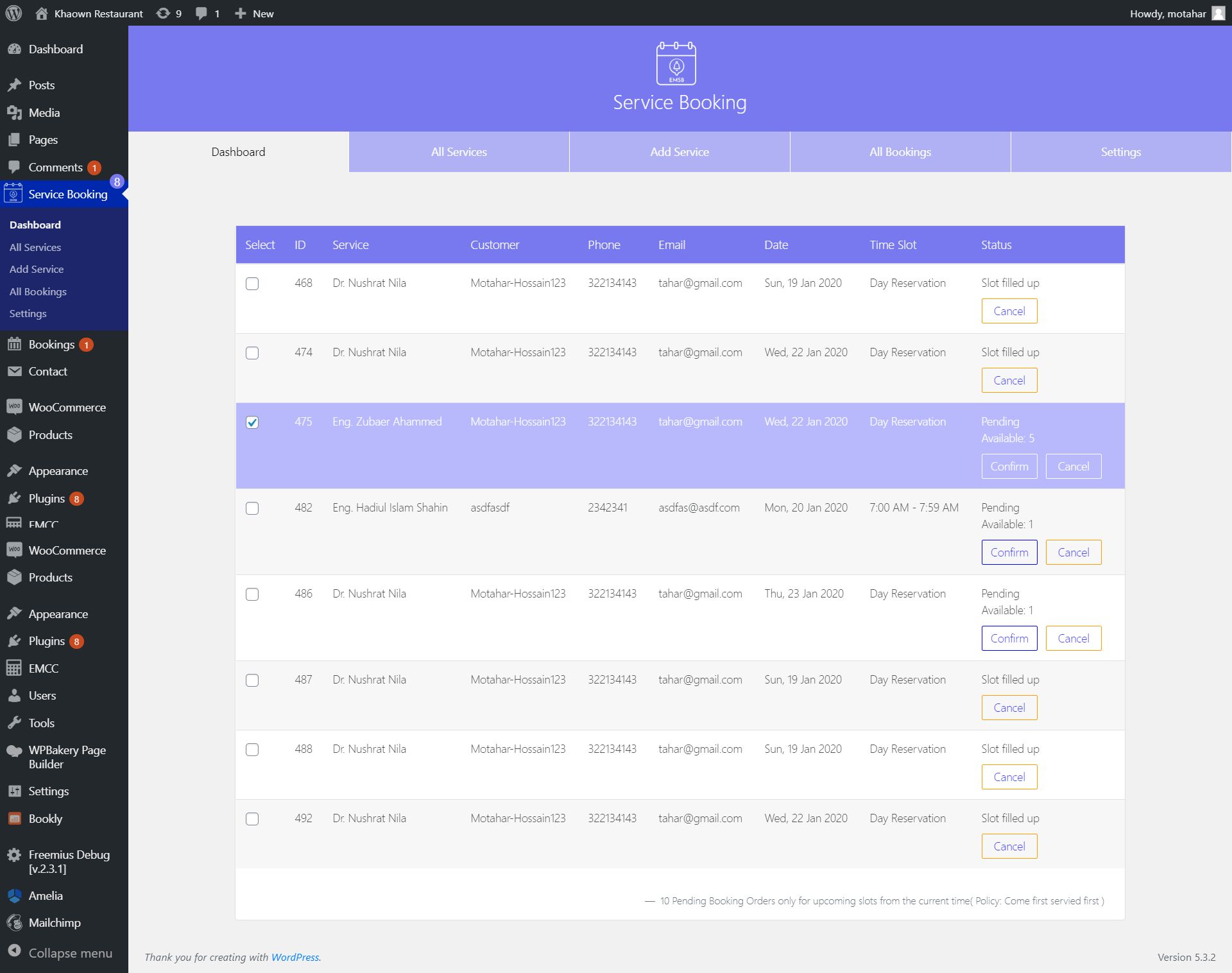This screenshot has height=973, width=1232.
Task: Open Settings under Service Booking submenu
Action: (x=28, y=313)
